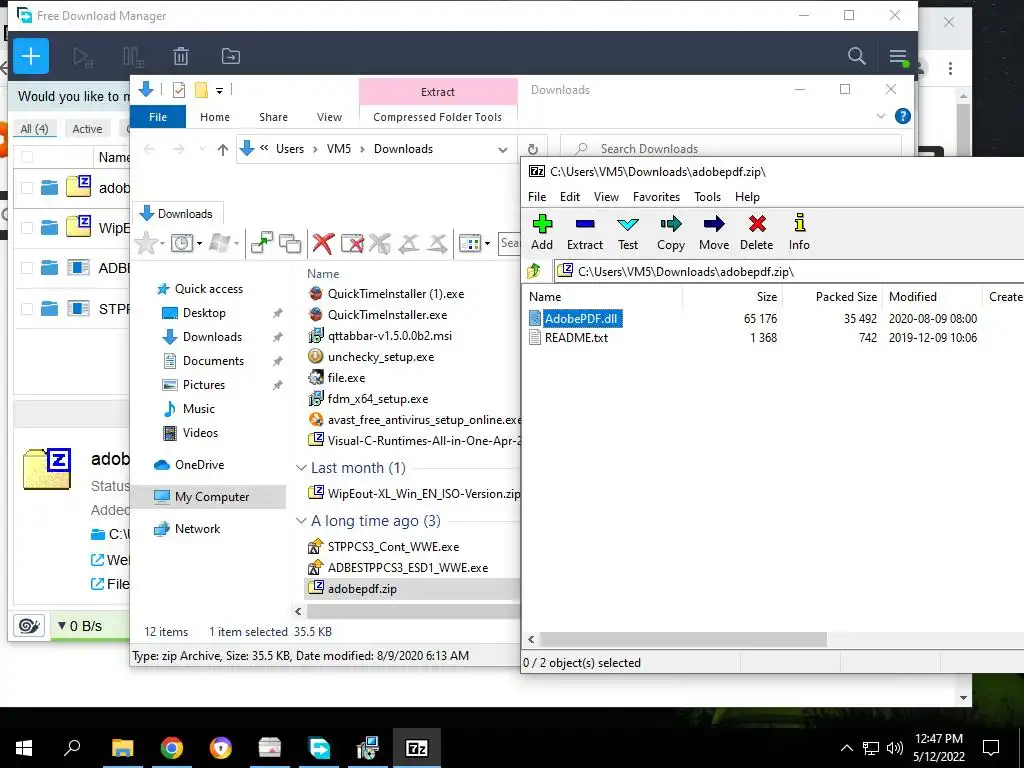Select My Computer in the navigation pane

209,497
